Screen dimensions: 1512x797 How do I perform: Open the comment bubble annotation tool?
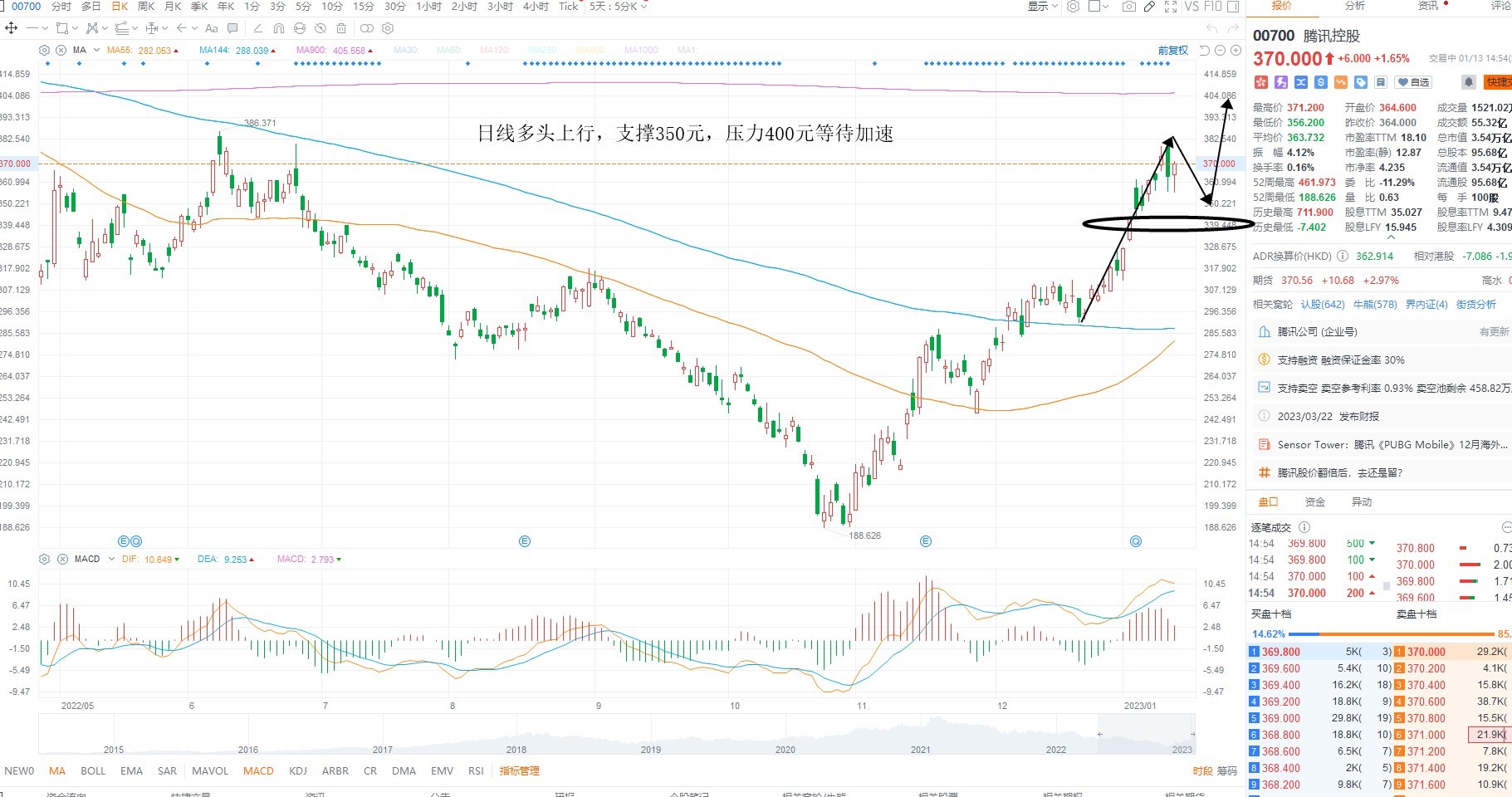232,28
